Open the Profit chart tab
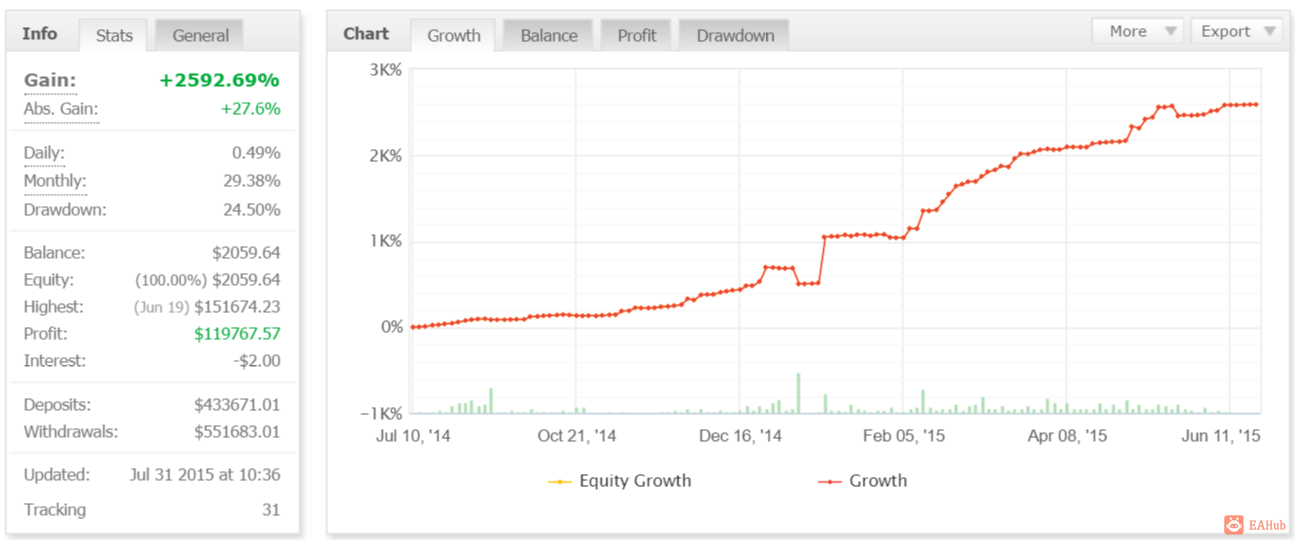Screen dimensions: 1295x540 click(x=636, y=35)
